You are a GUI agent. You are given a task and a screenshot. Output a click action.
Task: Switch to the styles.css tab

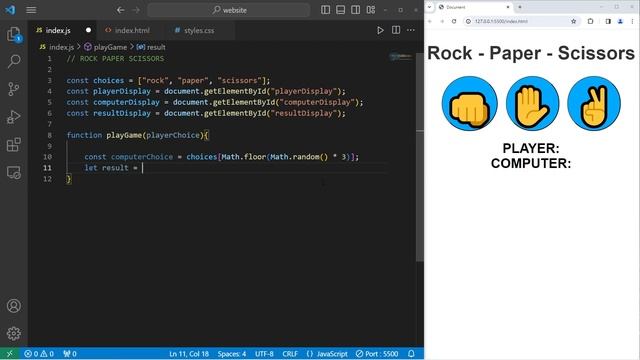199,31
